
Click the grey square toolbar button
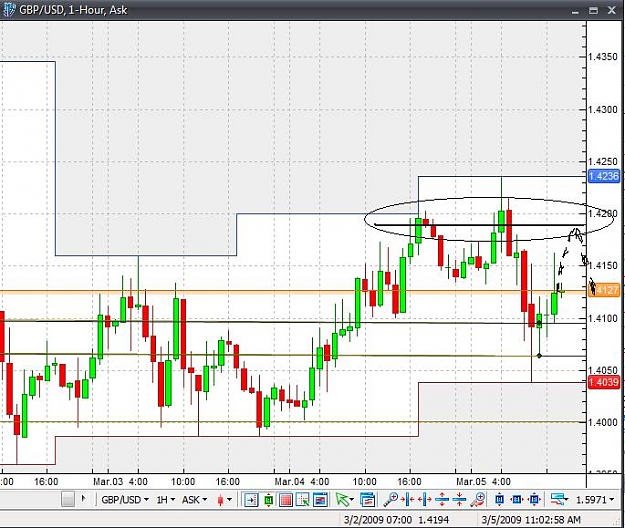click(68, 499)
